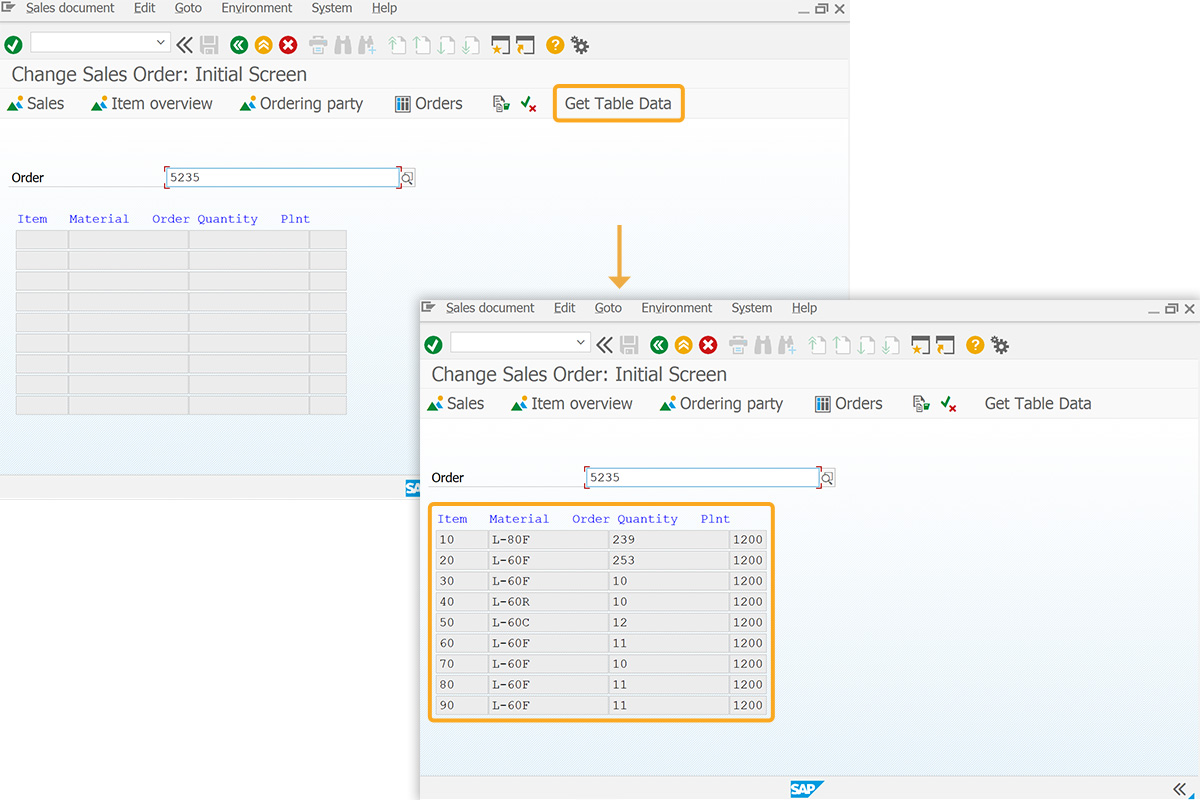Screen dimensions: 1200x800
Task: Open the Environment menu in the back window
Action: 257,8
